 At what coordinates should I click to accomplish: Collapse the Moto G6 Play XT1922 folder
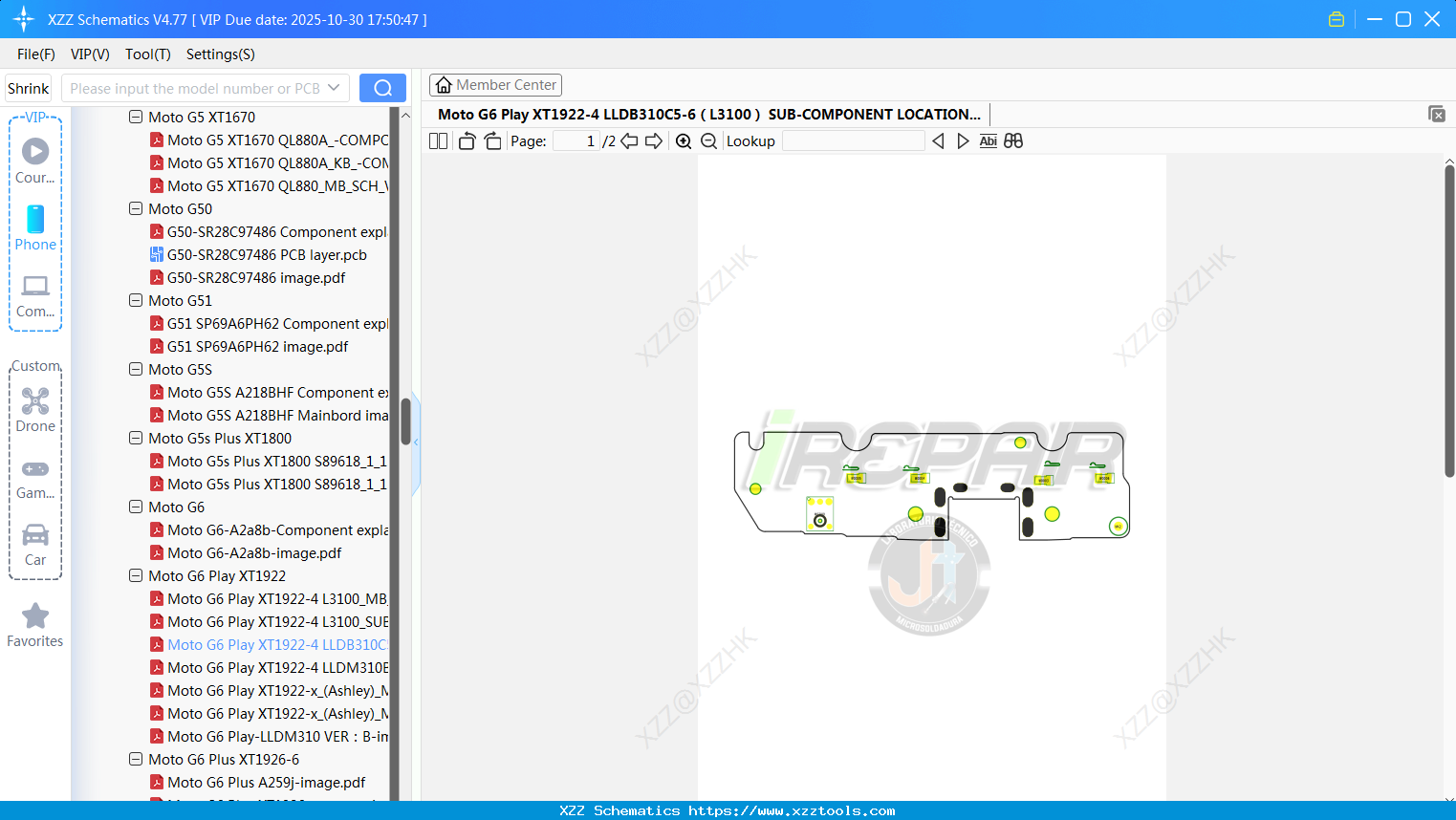[x=136, y=576]
